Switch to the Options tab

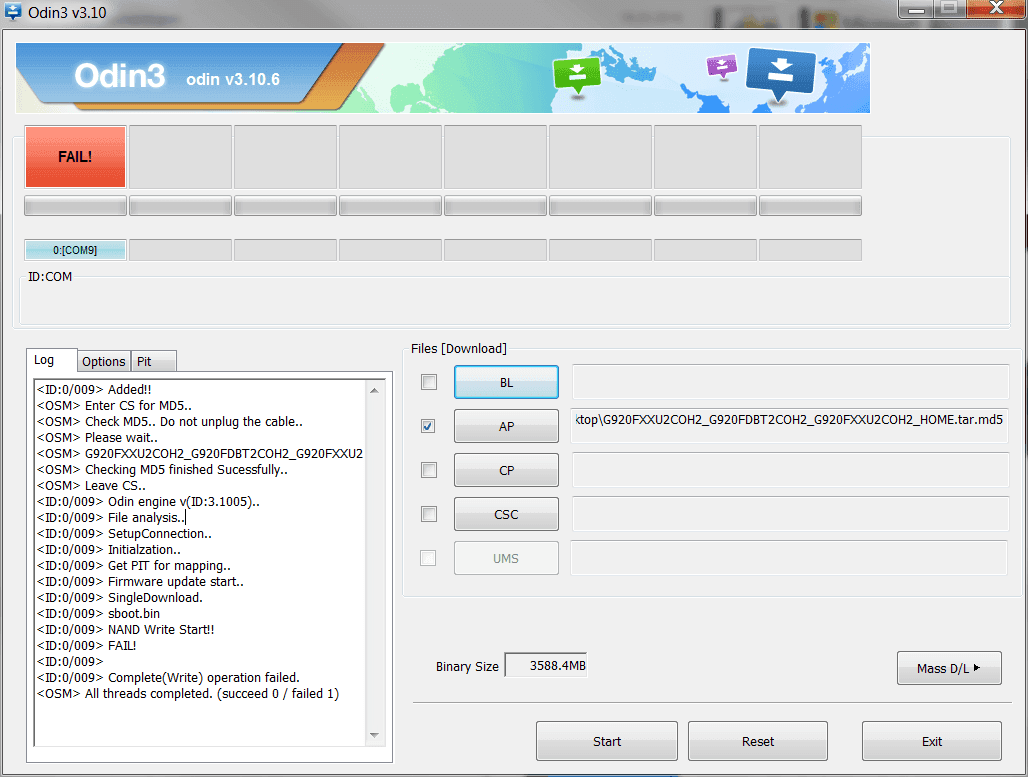[x=104, y=361]
